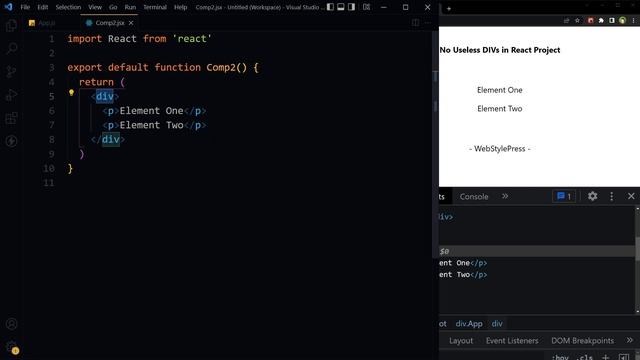Open the Terminal menu
The width and height of the screenshot is (640, 360).
[155, 7]
